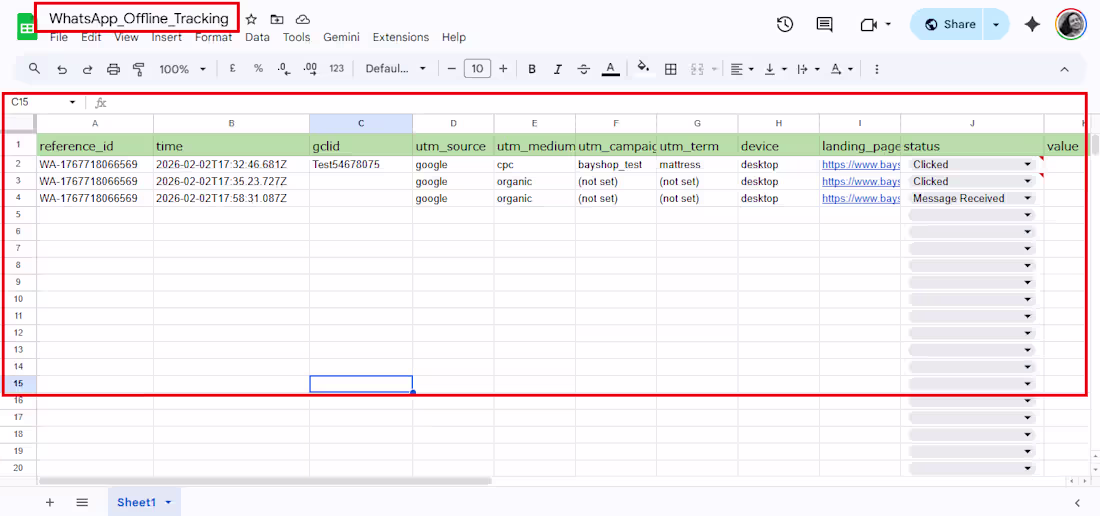Open the Google account avatar

(x=1071, y=24)
